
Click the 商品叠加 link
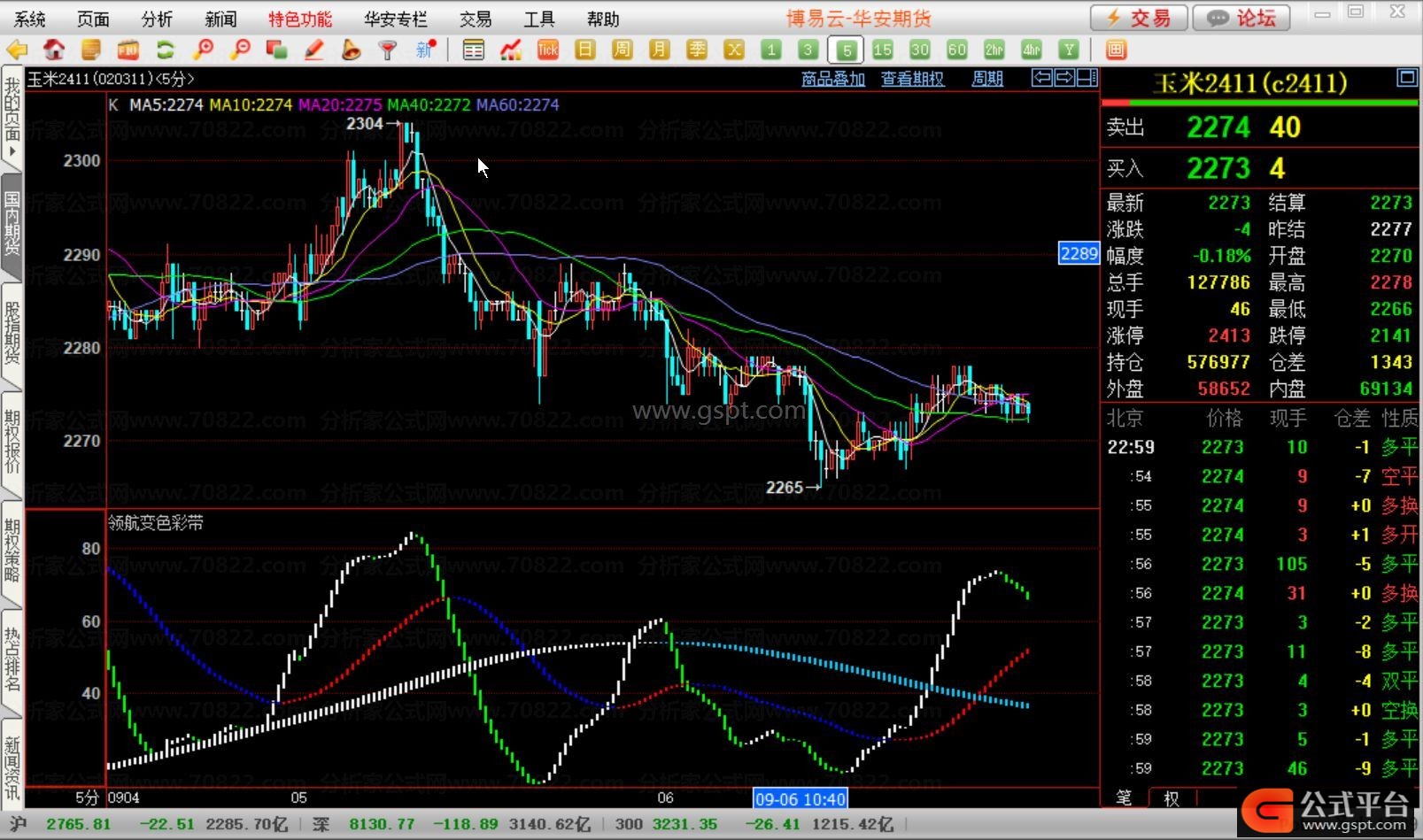[833, 79]
